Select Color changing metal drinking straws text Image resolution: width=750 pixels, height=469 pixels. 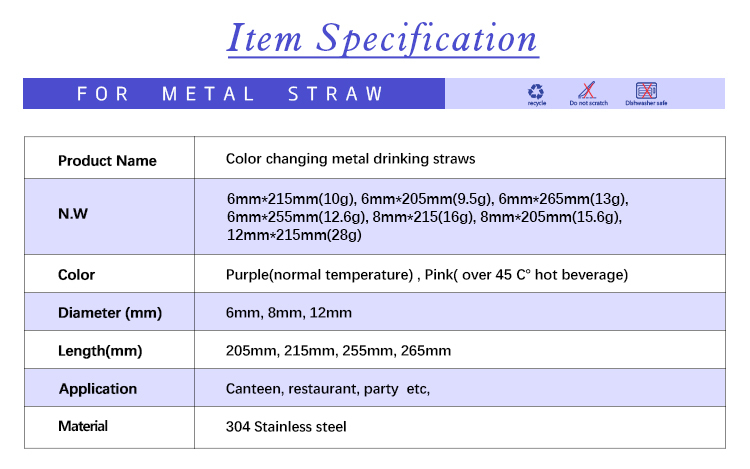[351, 159]
